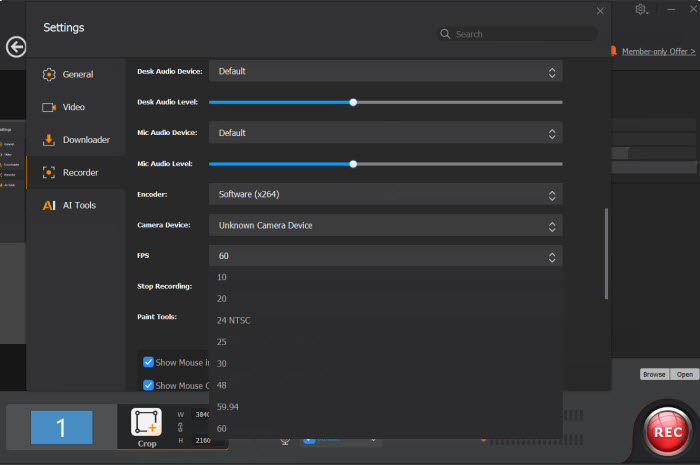The height and width of the screenshot is (465, 700).
Task: Click the Video camera icon in sidebar
Action: coord(49,108)
